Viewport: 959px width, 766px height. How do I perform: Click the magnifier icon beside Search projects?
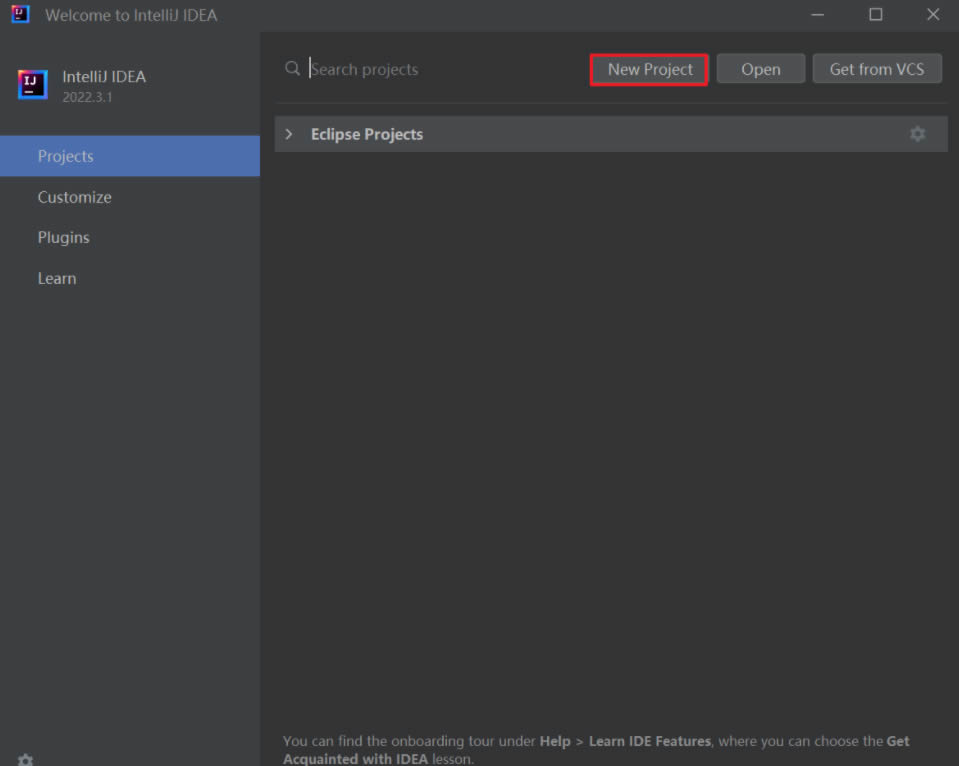coord(292,69)
